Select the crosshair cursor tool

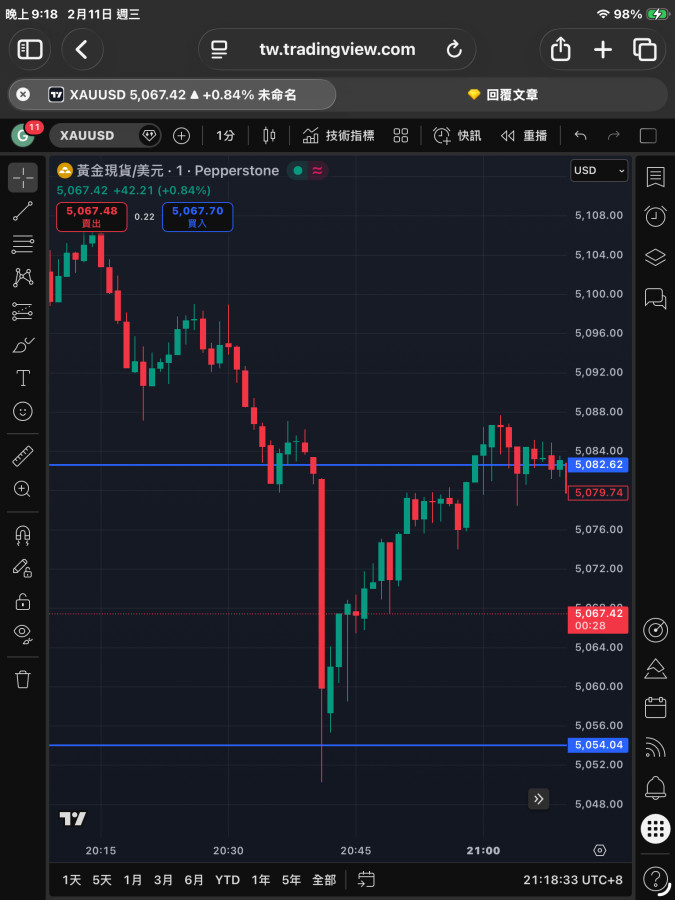tap(23, 177)
